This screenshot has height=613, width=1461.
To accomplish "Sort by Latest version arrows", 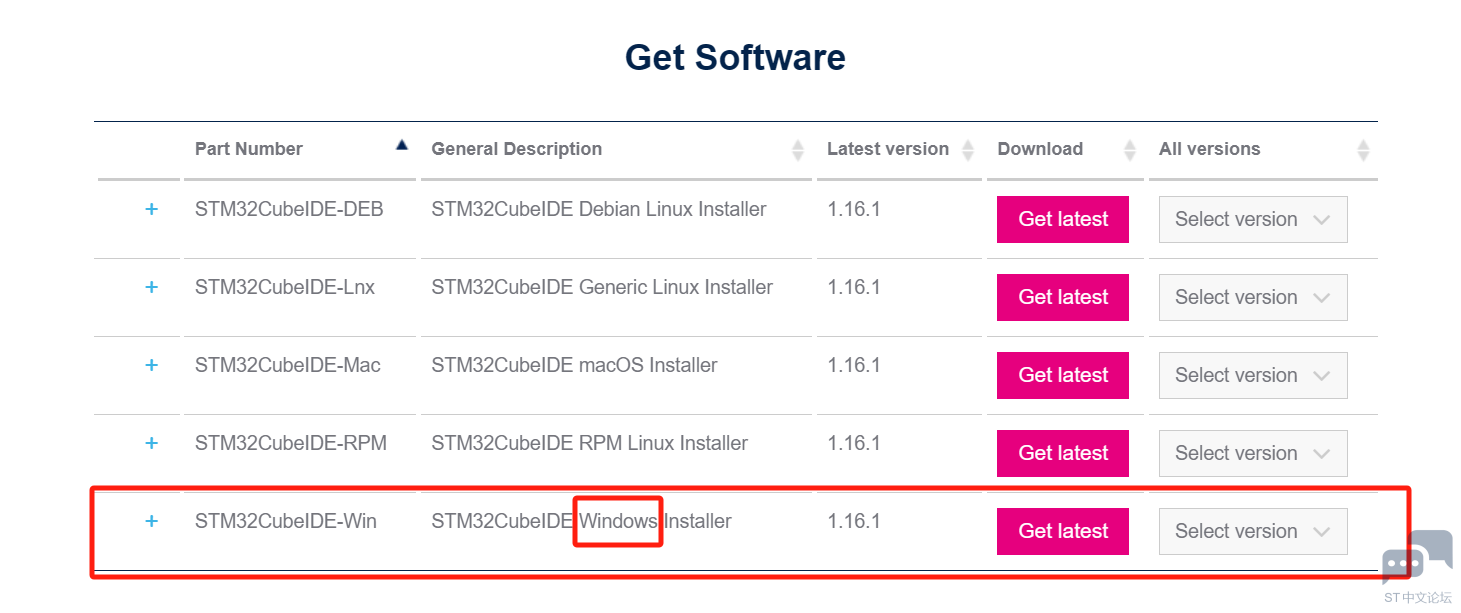I will (x=968, y=150).
